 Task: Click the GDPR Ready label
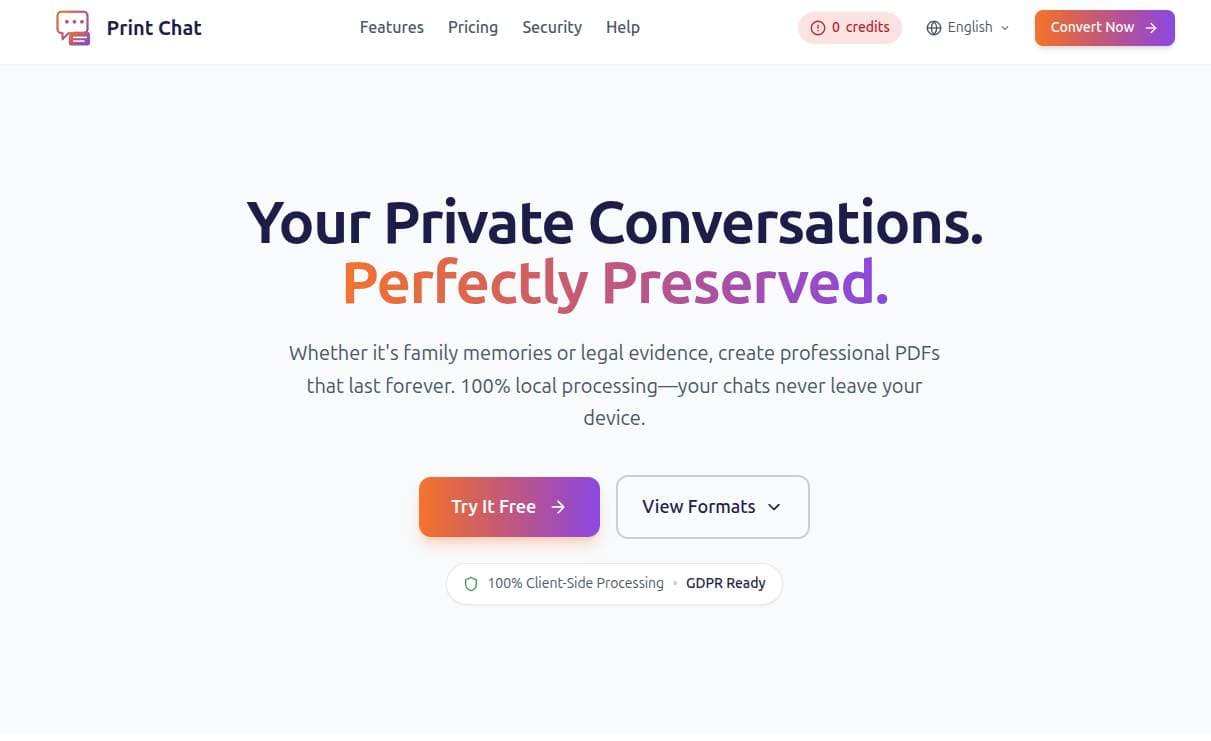726,583
